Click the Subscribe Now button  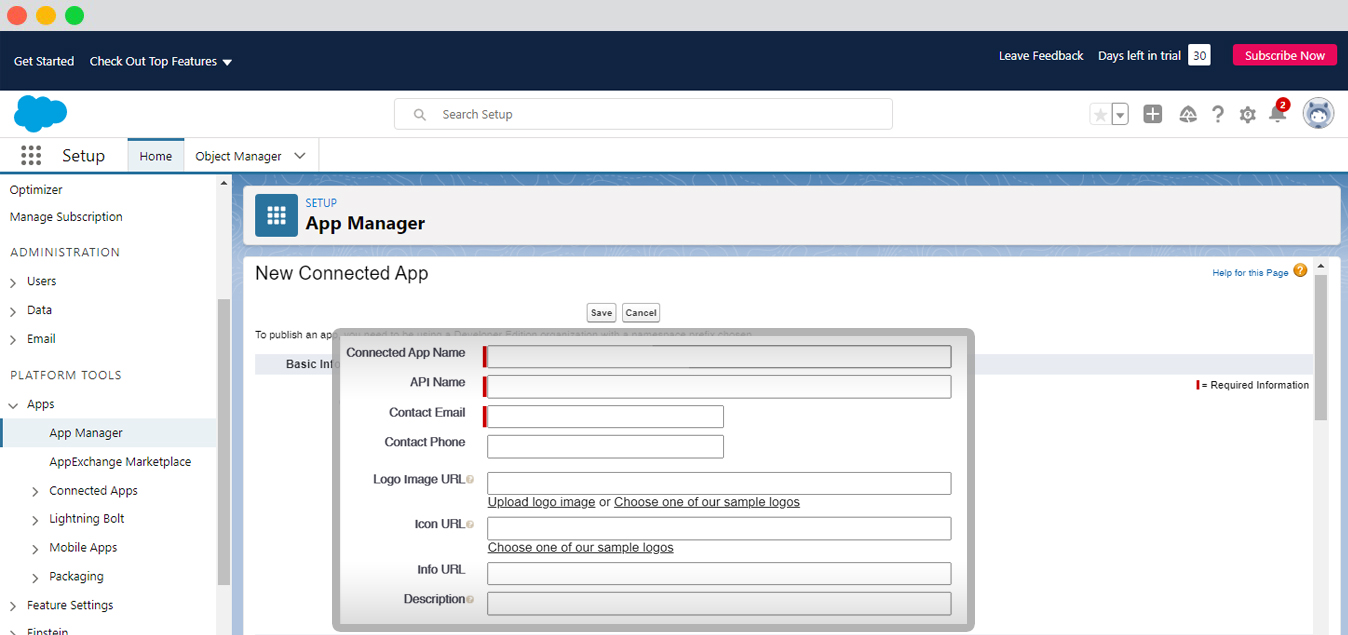1285,56
